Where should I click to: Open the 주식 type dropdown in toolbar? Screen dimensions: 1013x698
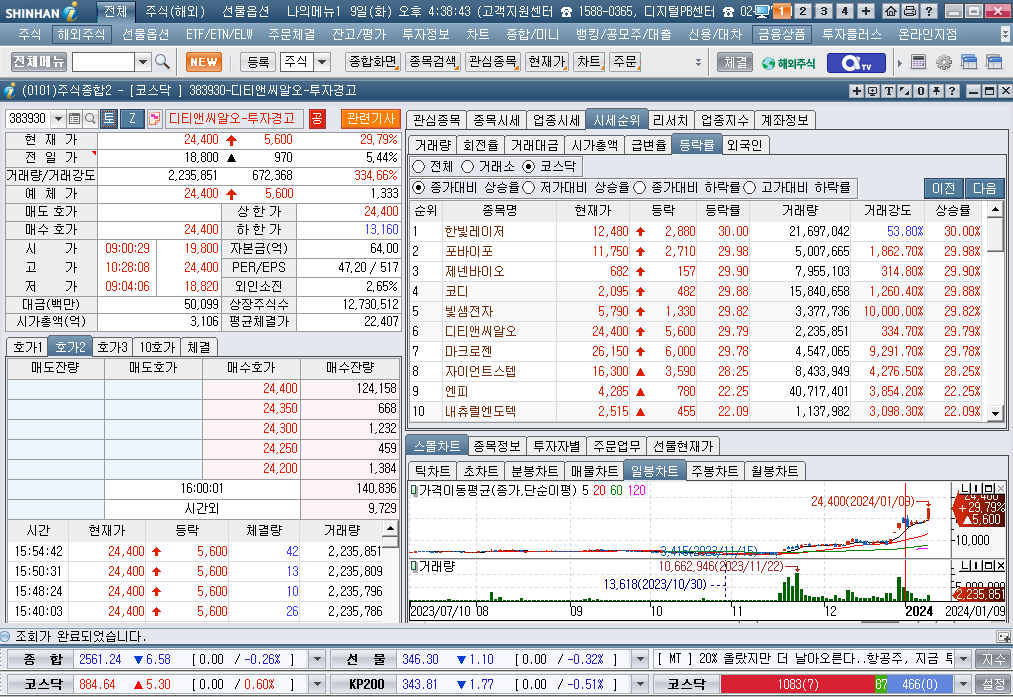tap(322, 62)
